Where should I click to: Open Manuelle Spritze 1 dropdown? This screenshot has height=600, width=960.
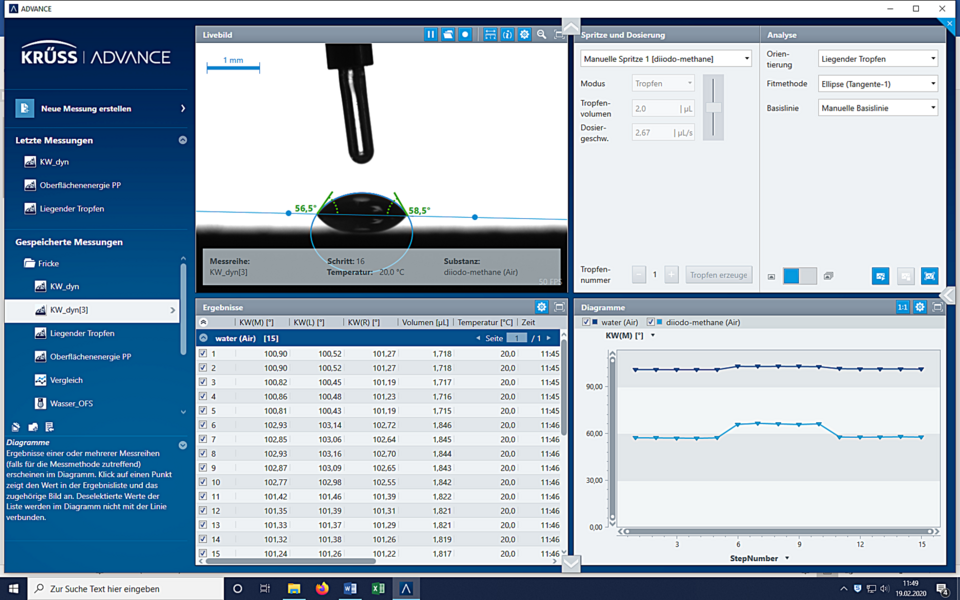(666, 59)
